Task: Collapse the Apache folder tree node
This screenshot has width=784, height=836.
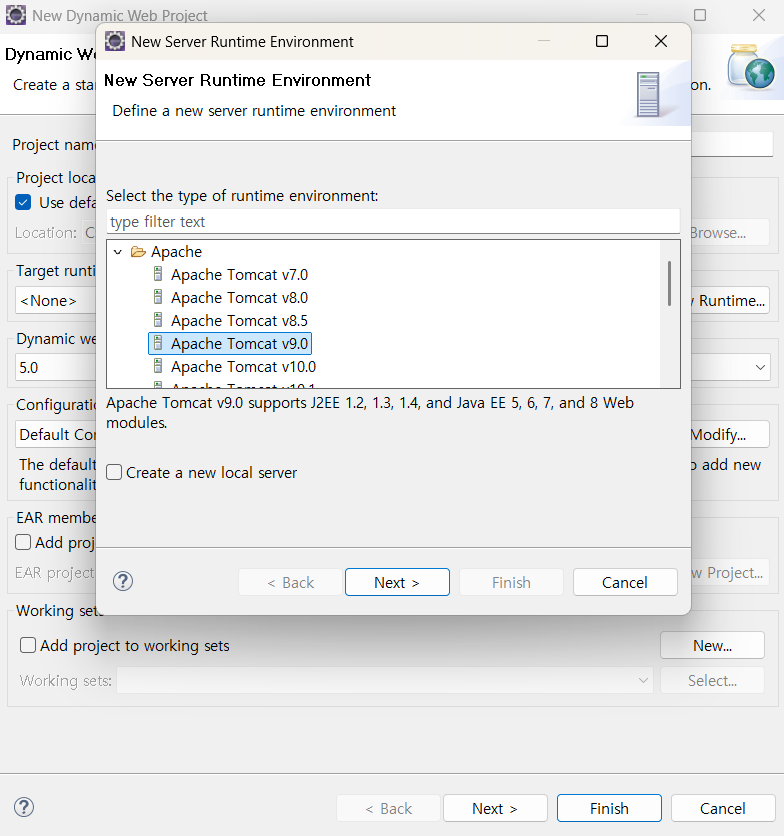Action: [118, 252]
